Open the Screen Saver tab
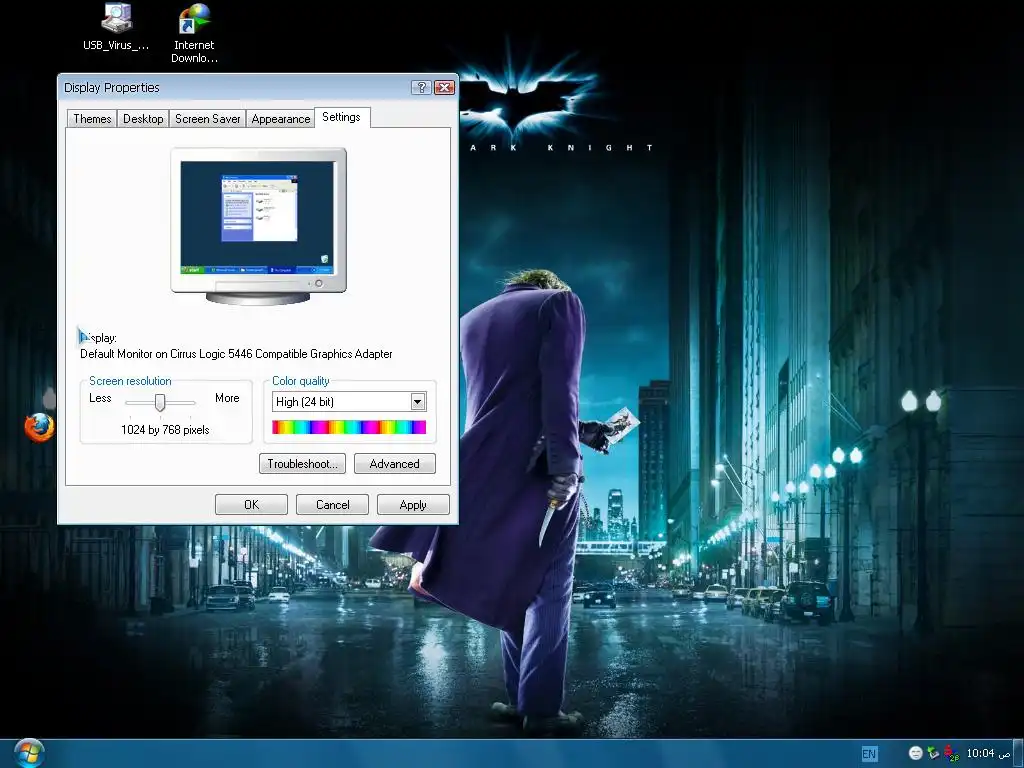 pos(208,119)
